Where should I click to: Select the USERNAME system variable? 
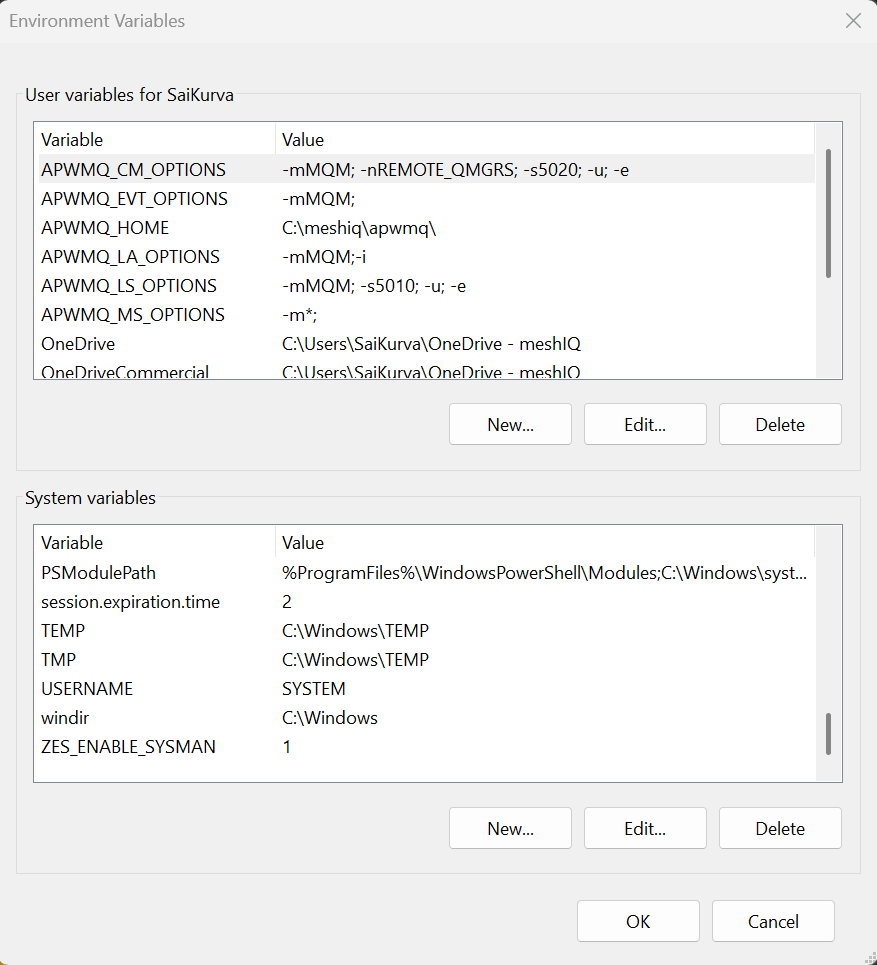85,688
